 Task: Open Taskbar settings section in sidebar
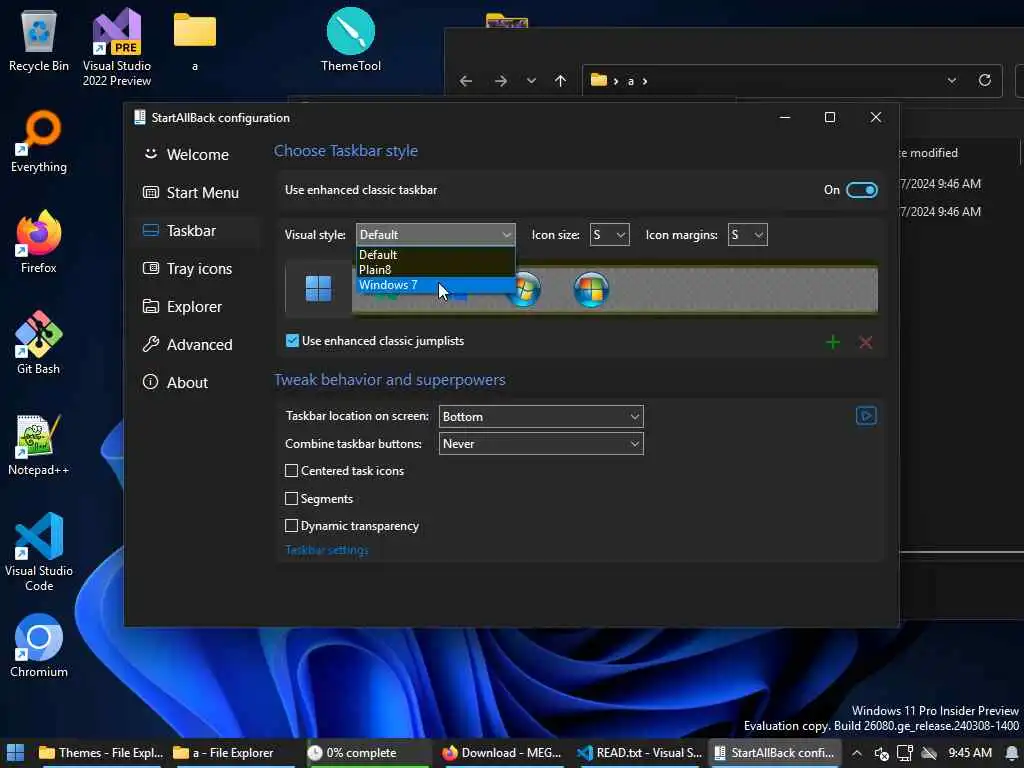[197, 231]
